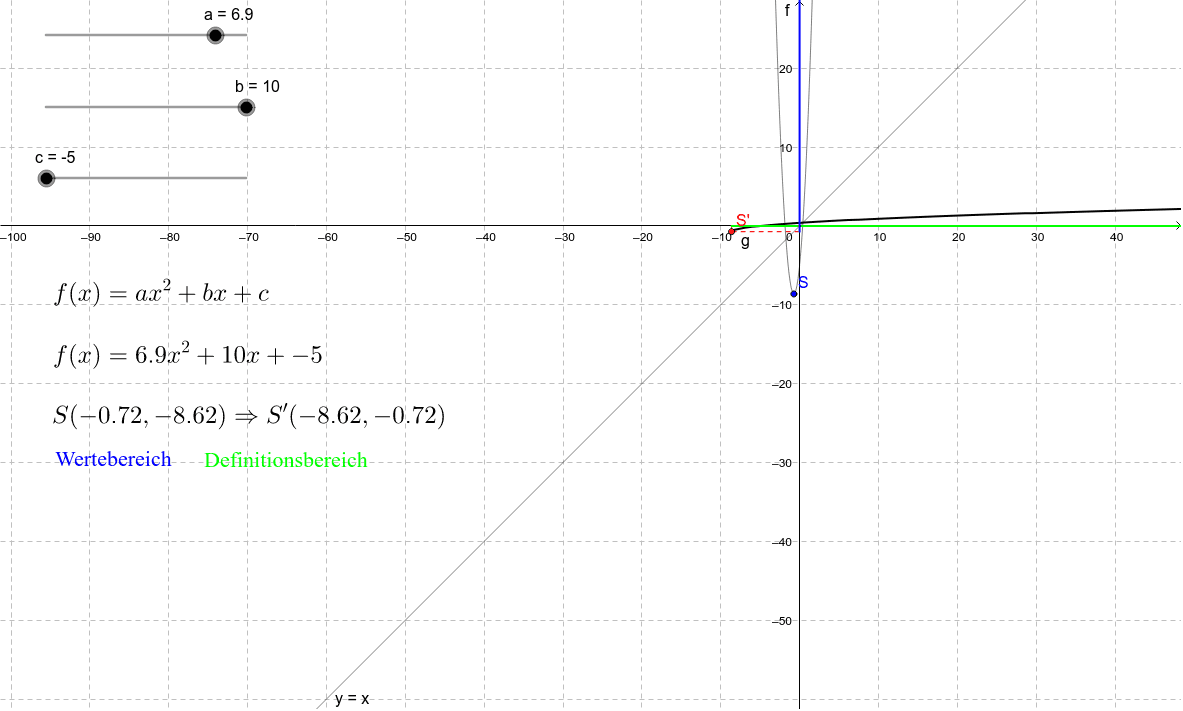This screenshot has height=711, width=1183.
Task: Select the blue vertex point S
Action: coord(794,294)
